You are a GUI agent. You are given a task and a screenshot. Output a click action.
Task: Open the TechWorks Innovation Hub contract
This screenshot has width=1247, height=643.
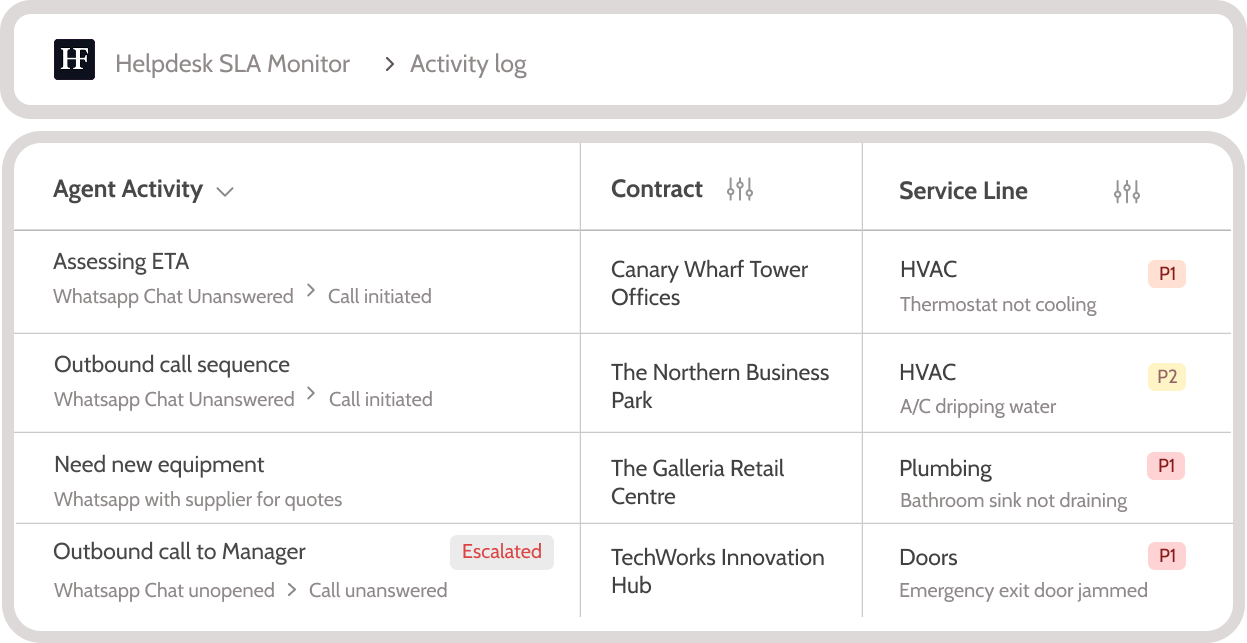(717, 571)
